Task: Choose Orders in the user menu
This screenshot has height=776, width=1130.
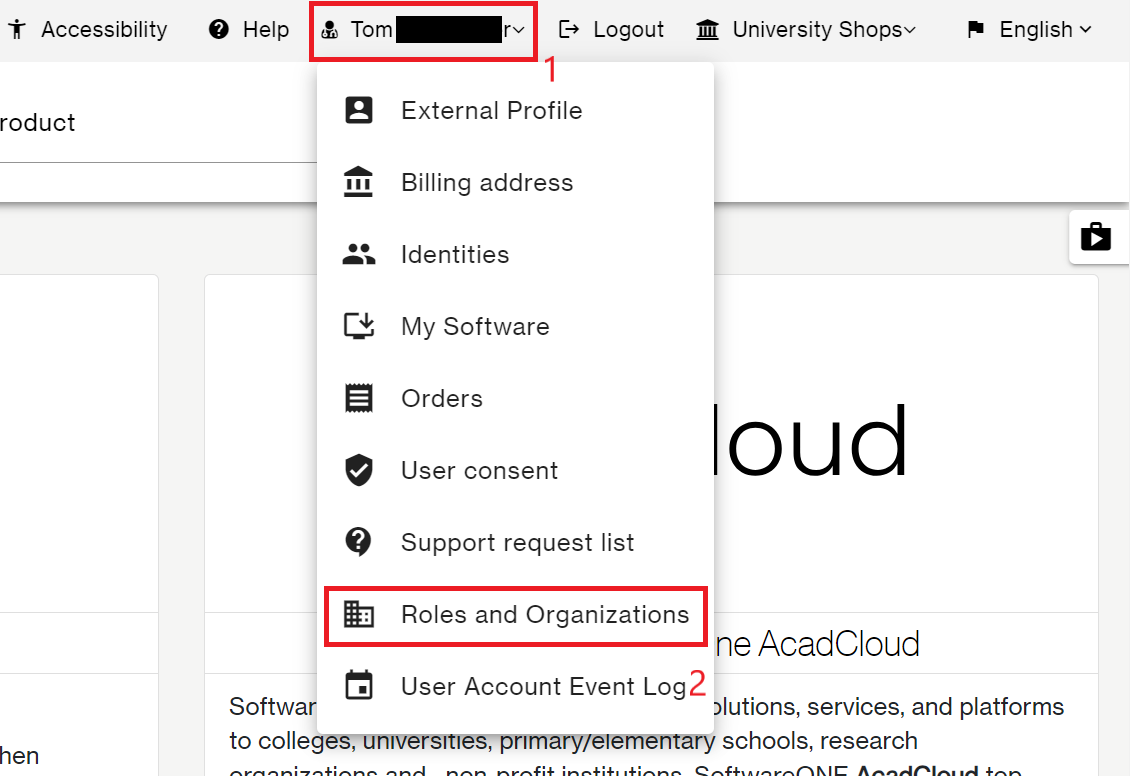Action: click(x=442, y=398)
